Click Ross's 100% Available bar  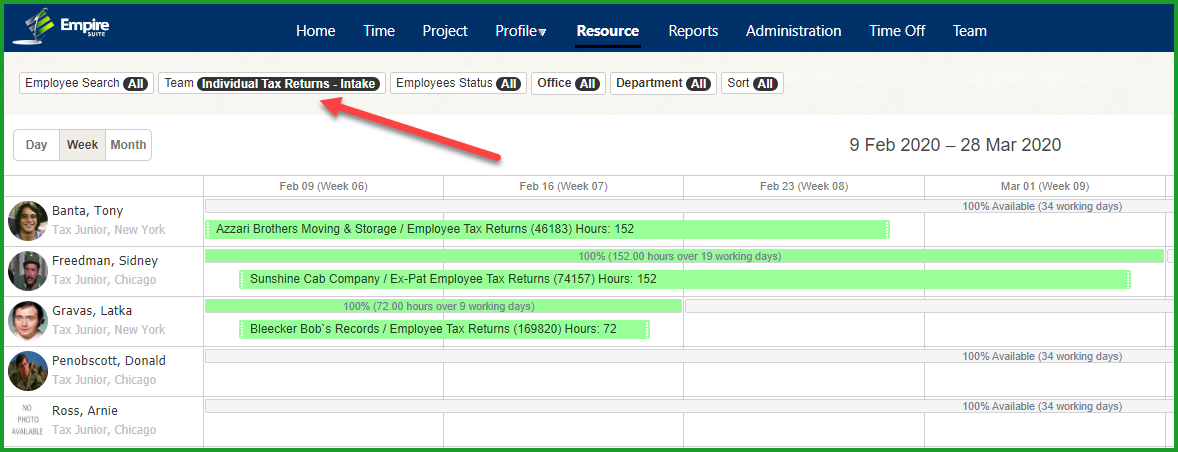688,406
